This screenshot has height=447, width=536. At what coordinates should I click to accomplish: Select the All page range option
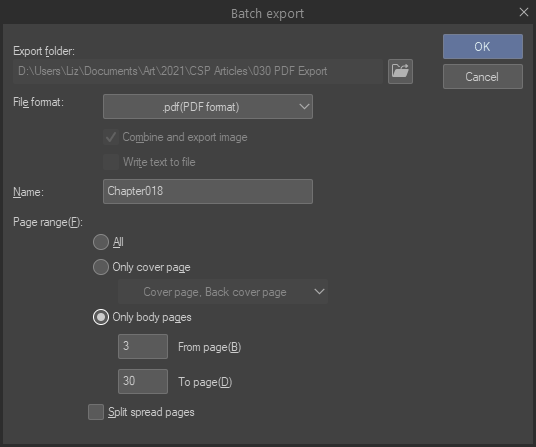click(101, 242)
